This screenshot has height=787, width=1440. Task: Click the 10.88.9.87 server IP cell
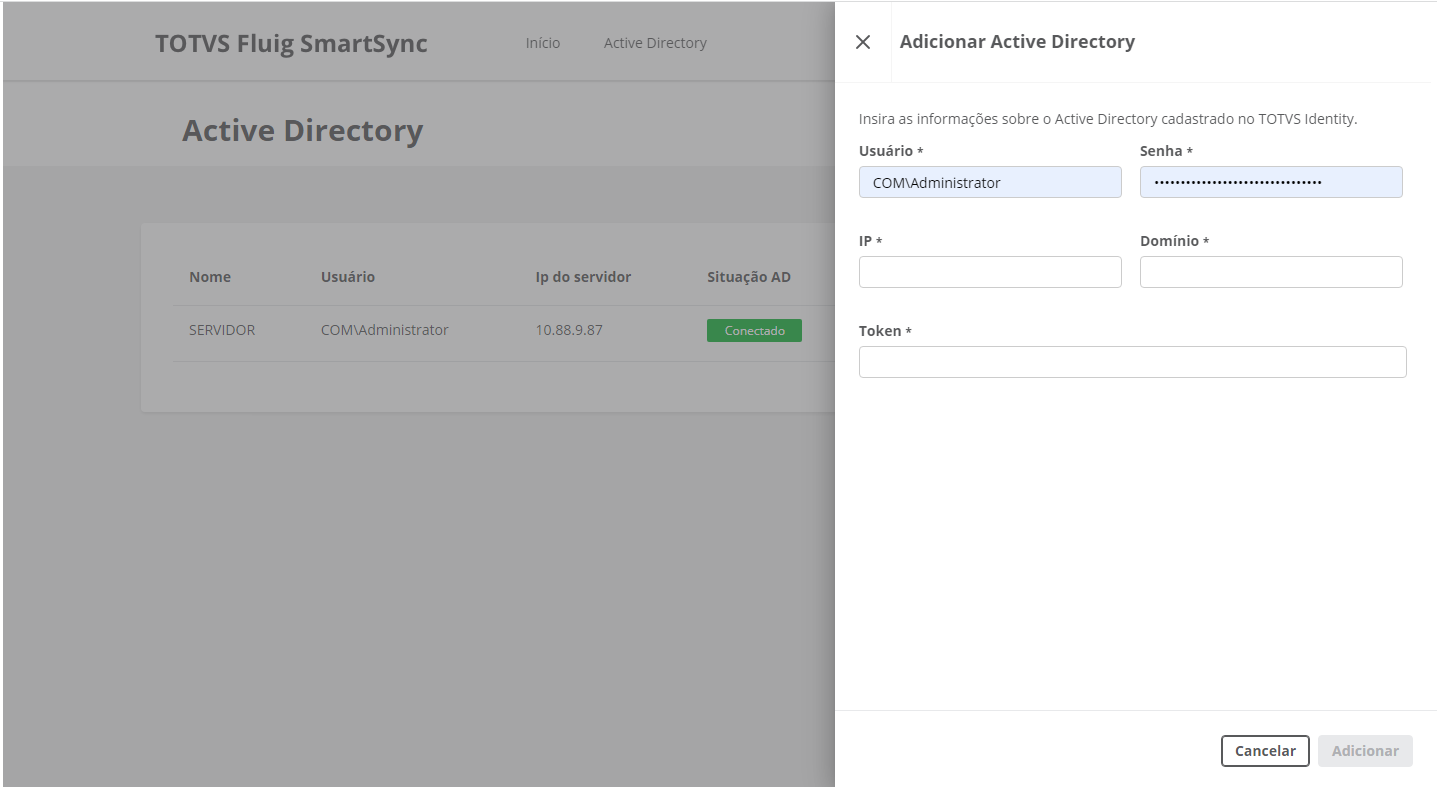pyautogui.click(x=569, y=330)
